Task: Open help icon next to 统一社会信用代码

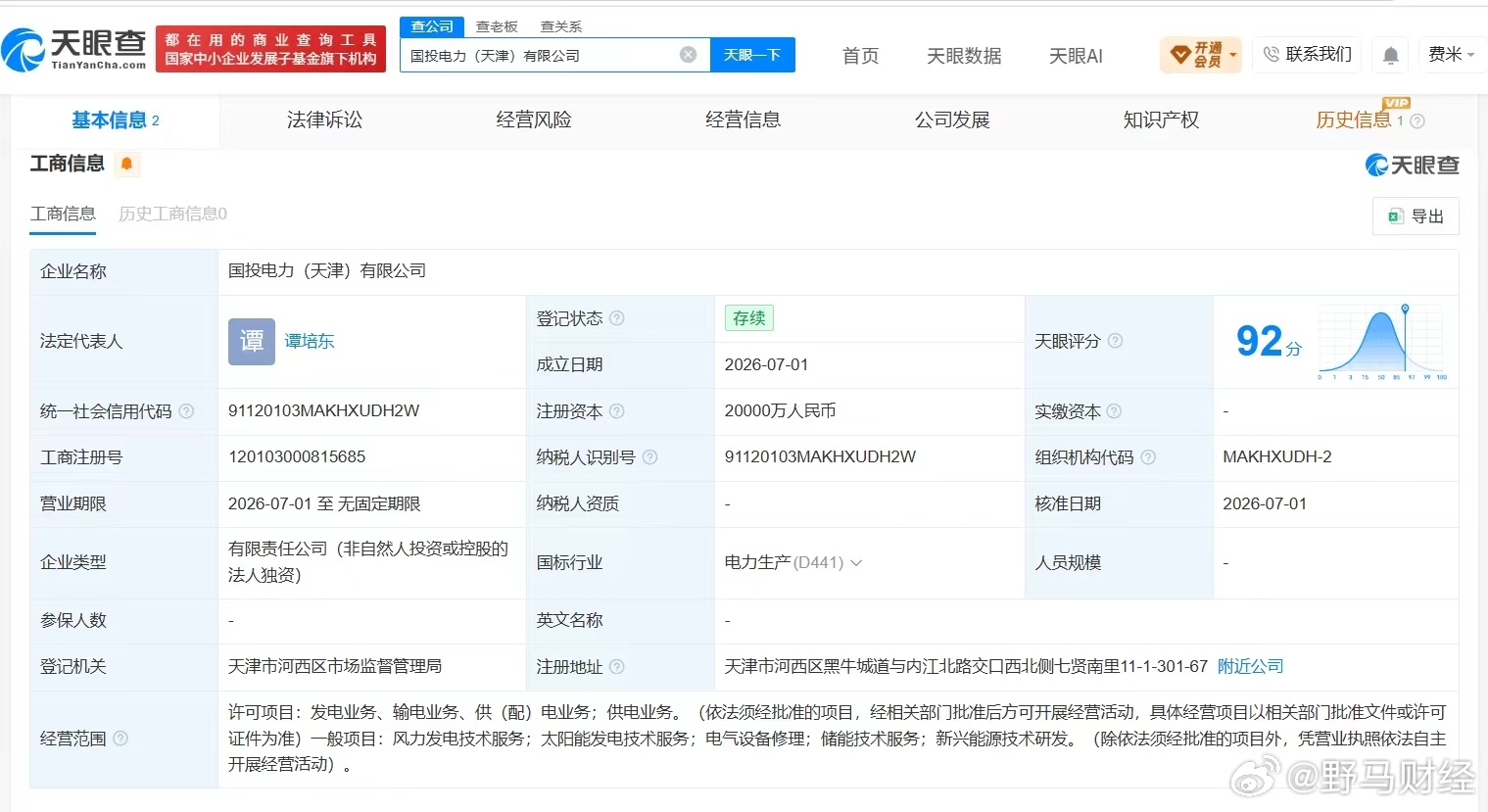Action: (x=186, y=411)
